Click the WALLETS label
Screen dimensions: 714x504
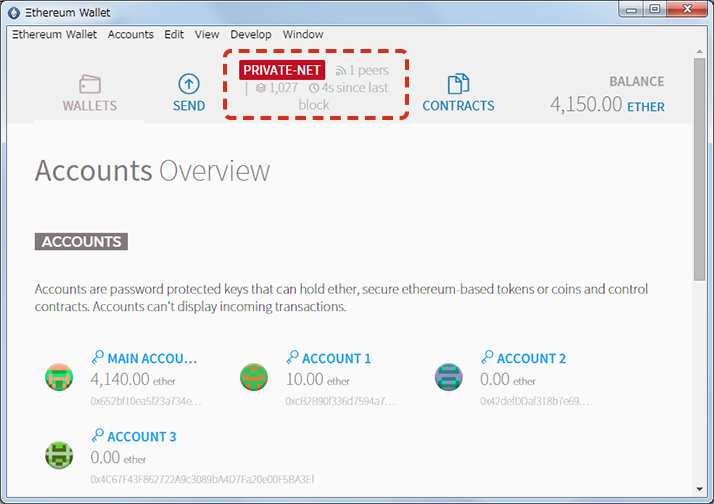point(90,106)
